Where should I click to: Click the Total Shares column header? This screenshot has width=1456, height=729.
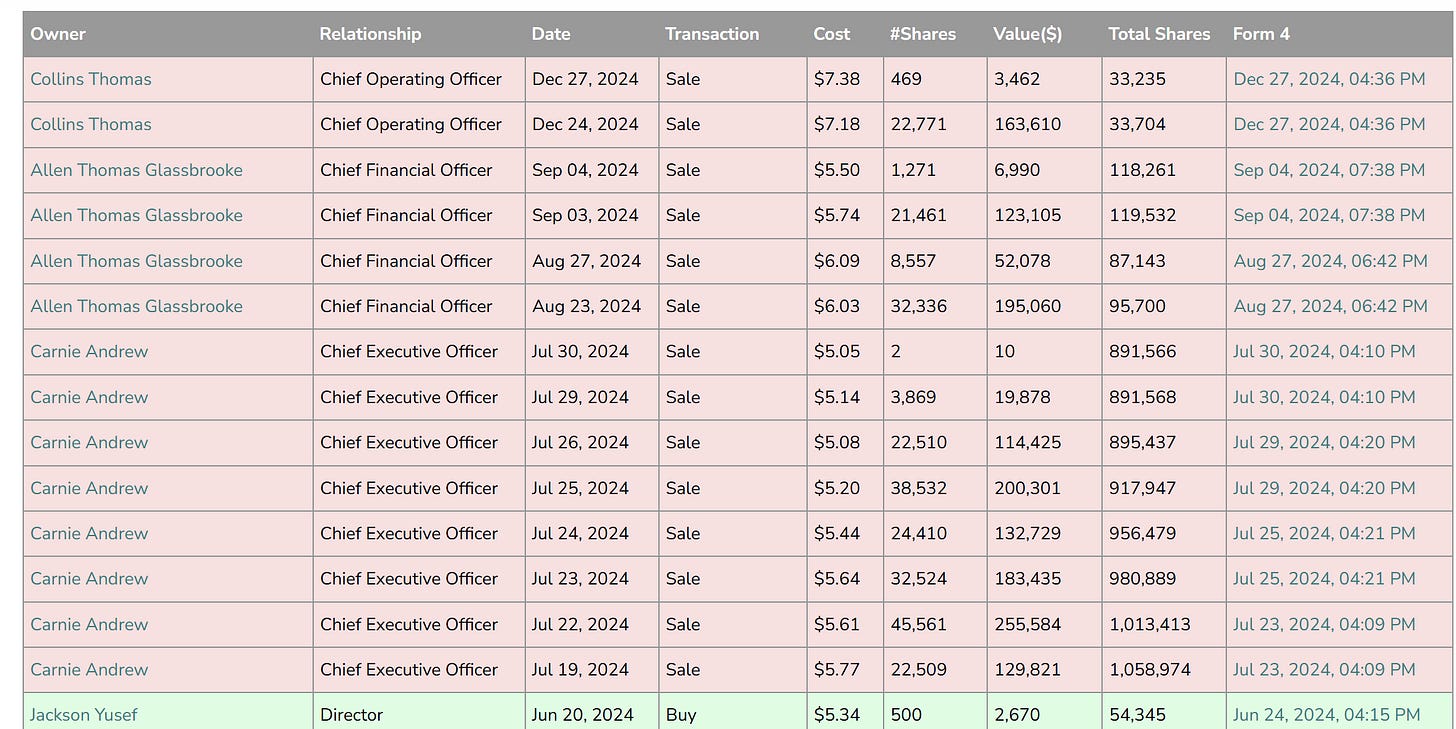(x=1159, y=34)
